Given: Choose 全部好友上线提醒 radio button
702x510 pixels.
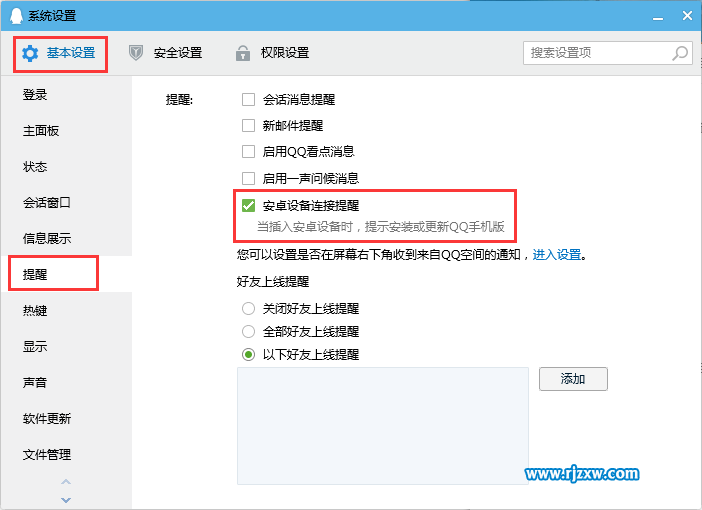Looking at the screenshot, I should [x=248, y=332].
